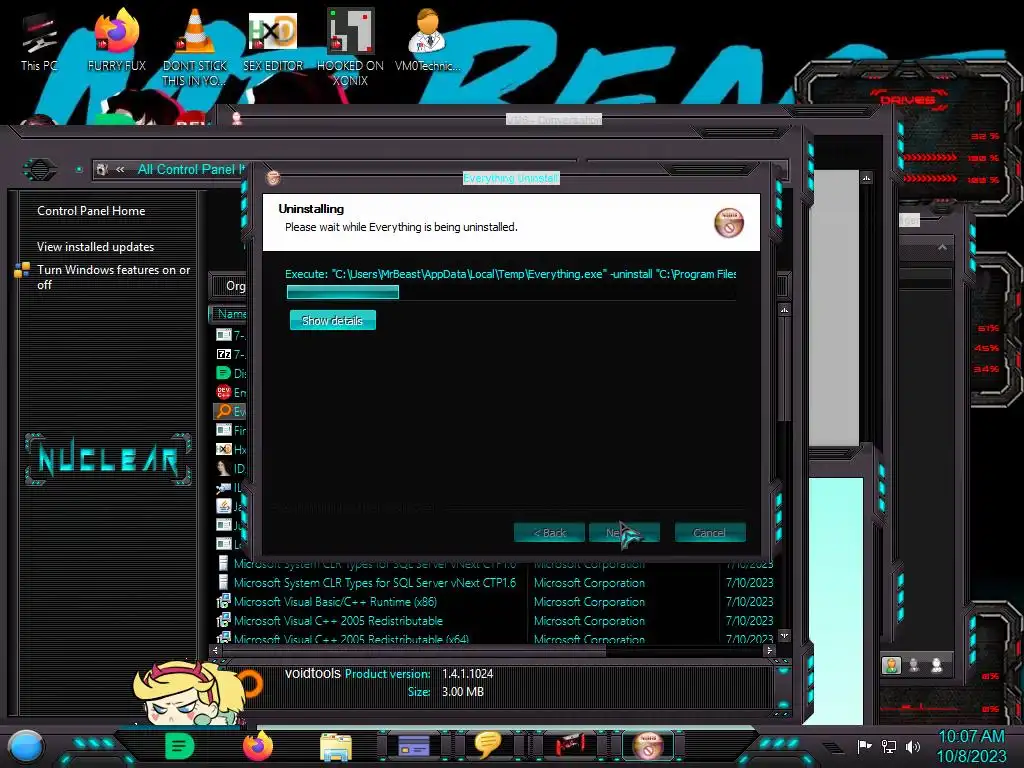Viewport: 1024px width, 768px height.
Task: Click the voidtools publisher label
Action: click(x=312, y=673)
